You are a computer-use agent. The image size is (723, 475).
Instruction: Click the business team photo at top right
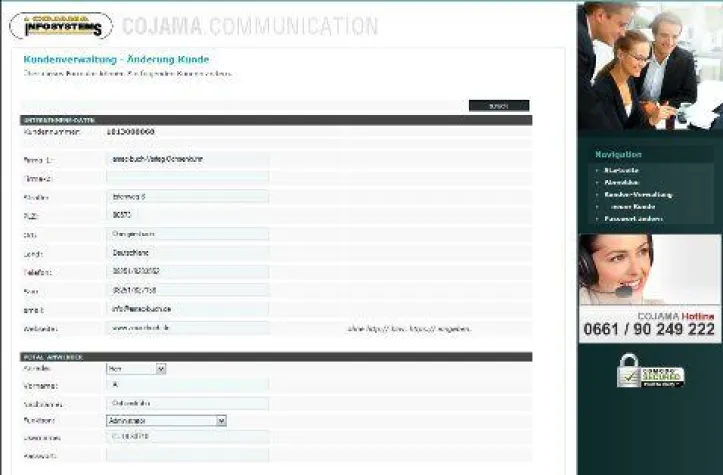point(650,65)
